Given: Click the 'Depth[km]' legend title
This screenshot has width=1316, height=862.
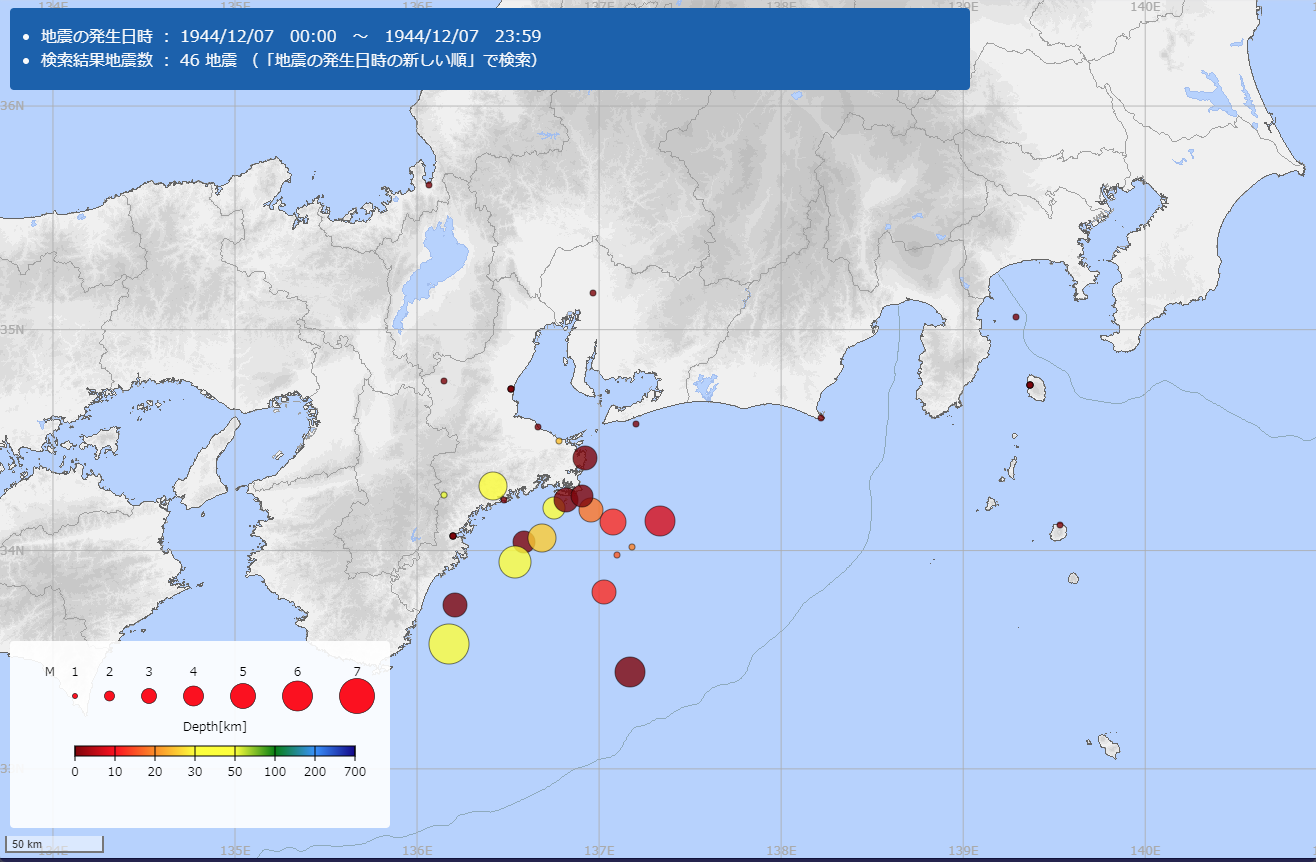Looking at the screenshot, I should point(215,726).
